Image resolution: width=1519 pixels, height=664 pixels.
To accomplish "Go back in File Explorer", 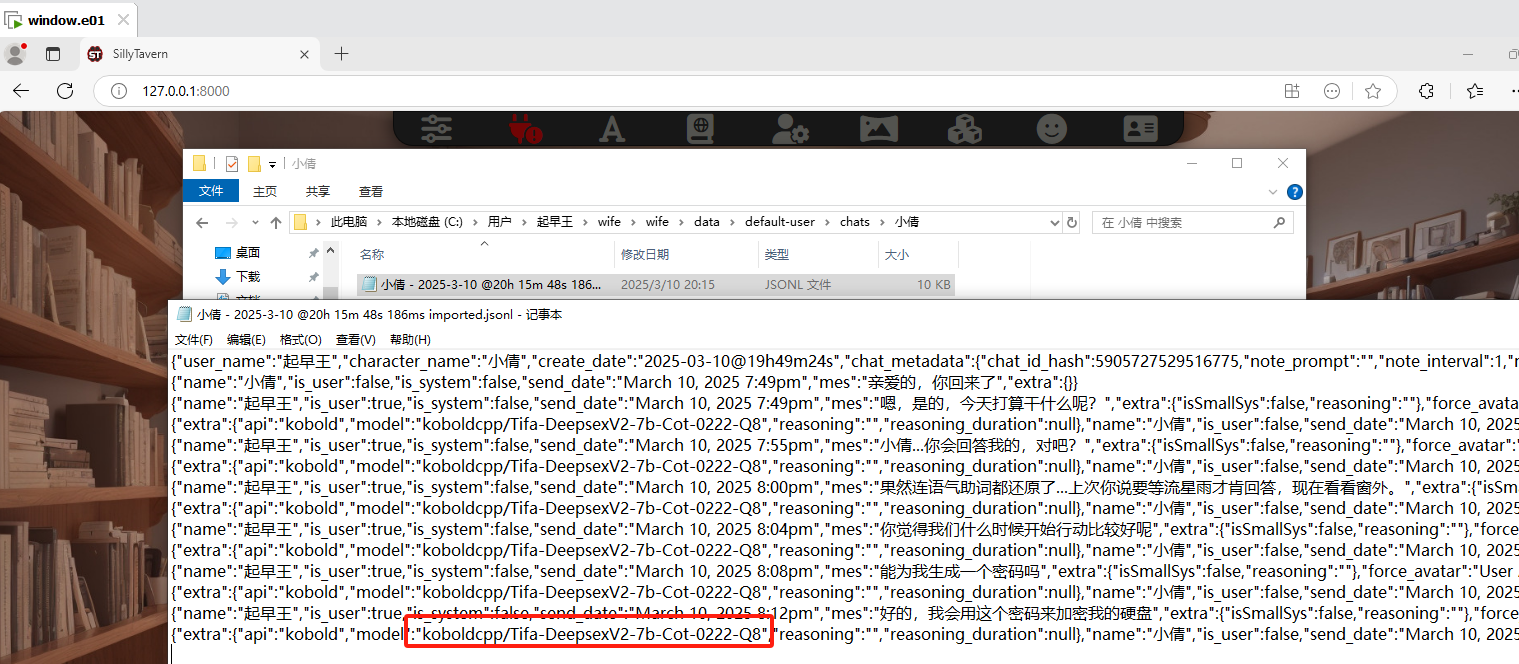I will (202, 222).
